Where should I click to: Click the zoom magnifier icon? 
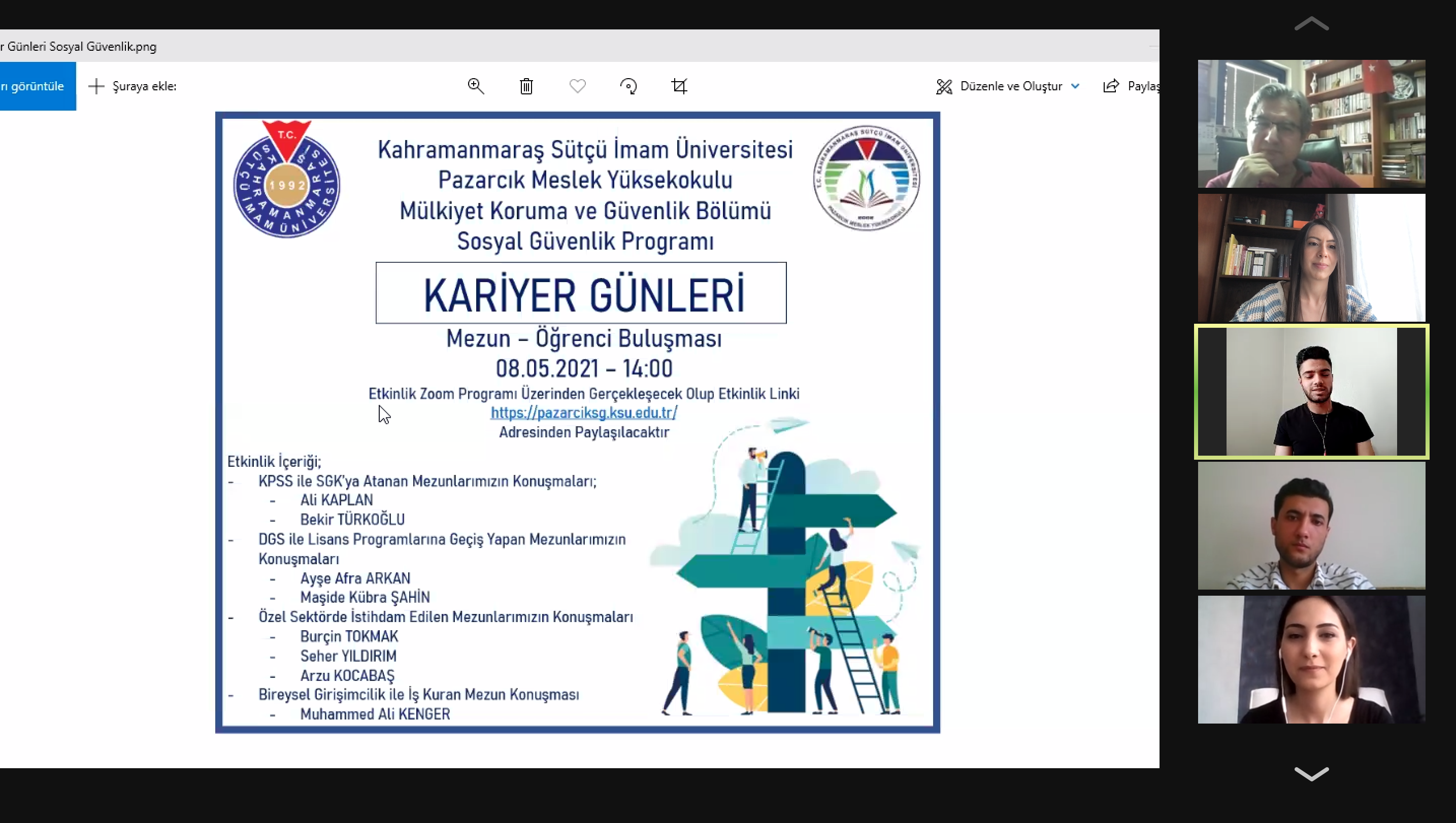coord(476,86)
